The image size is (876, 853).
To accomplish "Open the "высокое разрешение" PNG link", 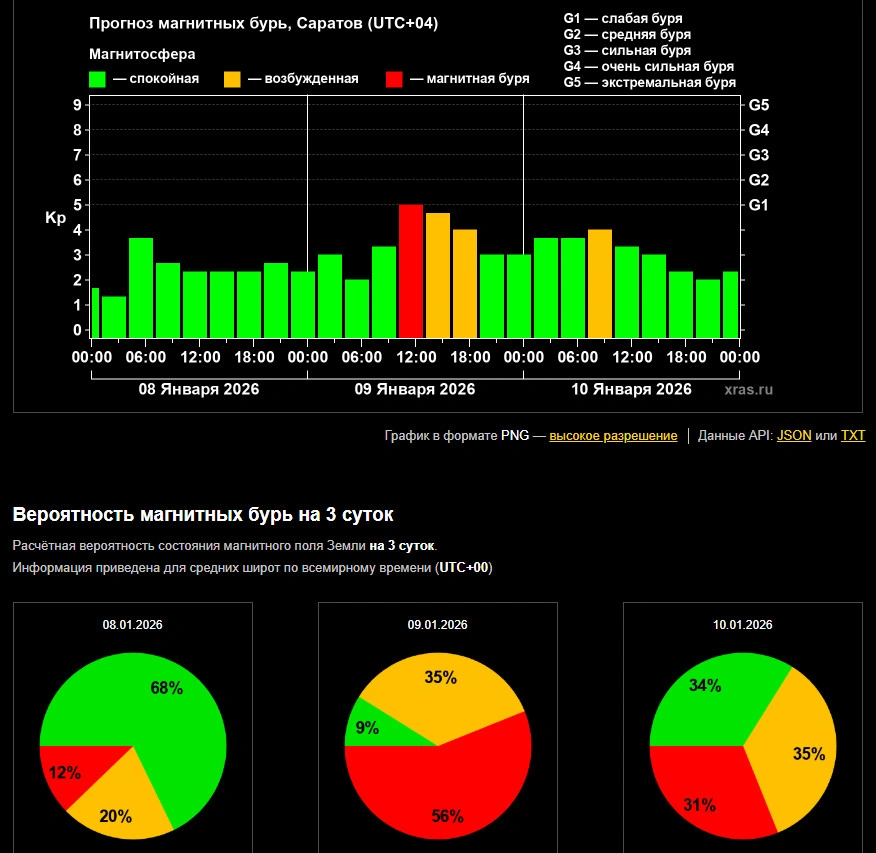I will click(x=613, y=436).
